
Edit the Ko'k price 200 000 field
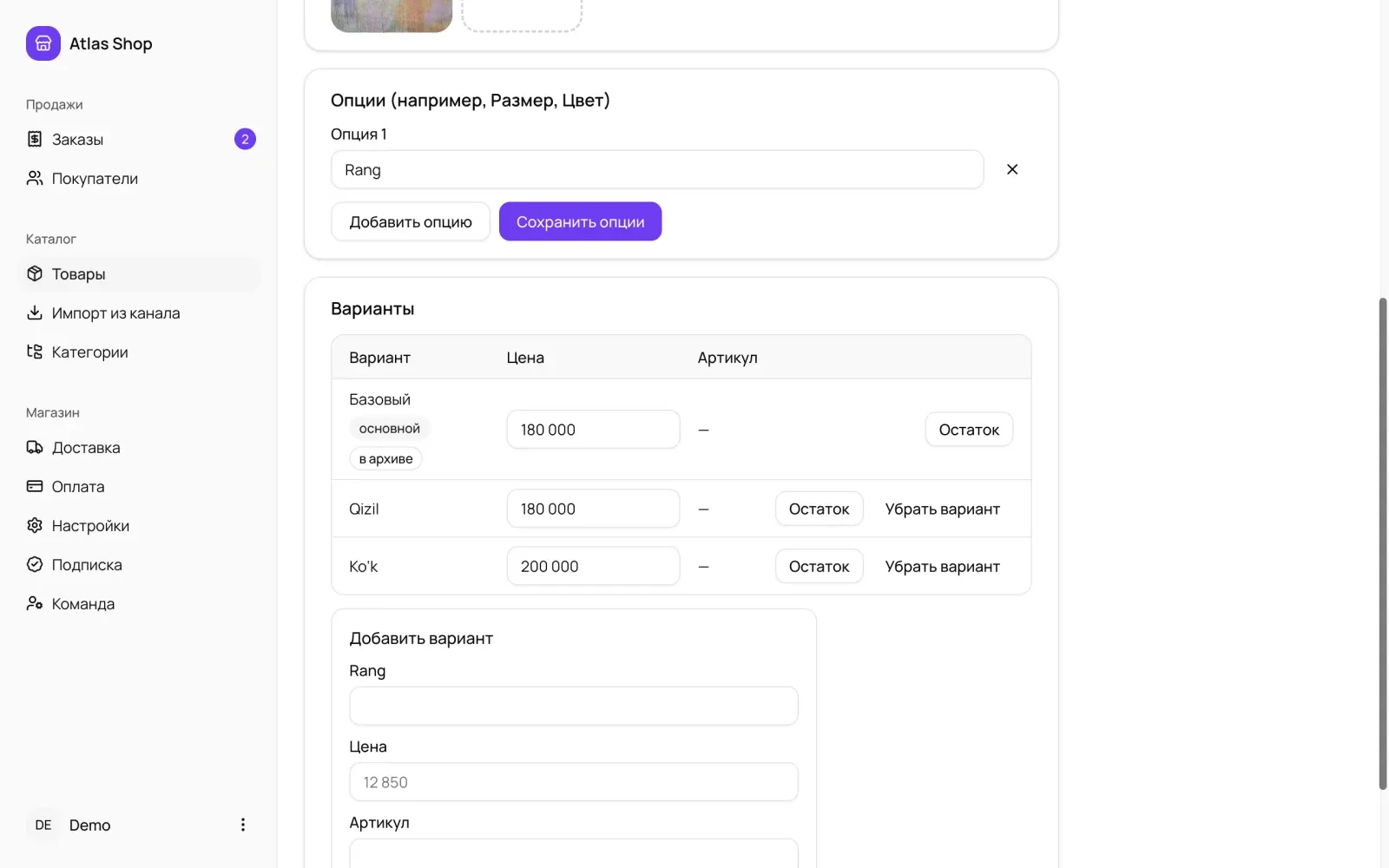[593, 566]
